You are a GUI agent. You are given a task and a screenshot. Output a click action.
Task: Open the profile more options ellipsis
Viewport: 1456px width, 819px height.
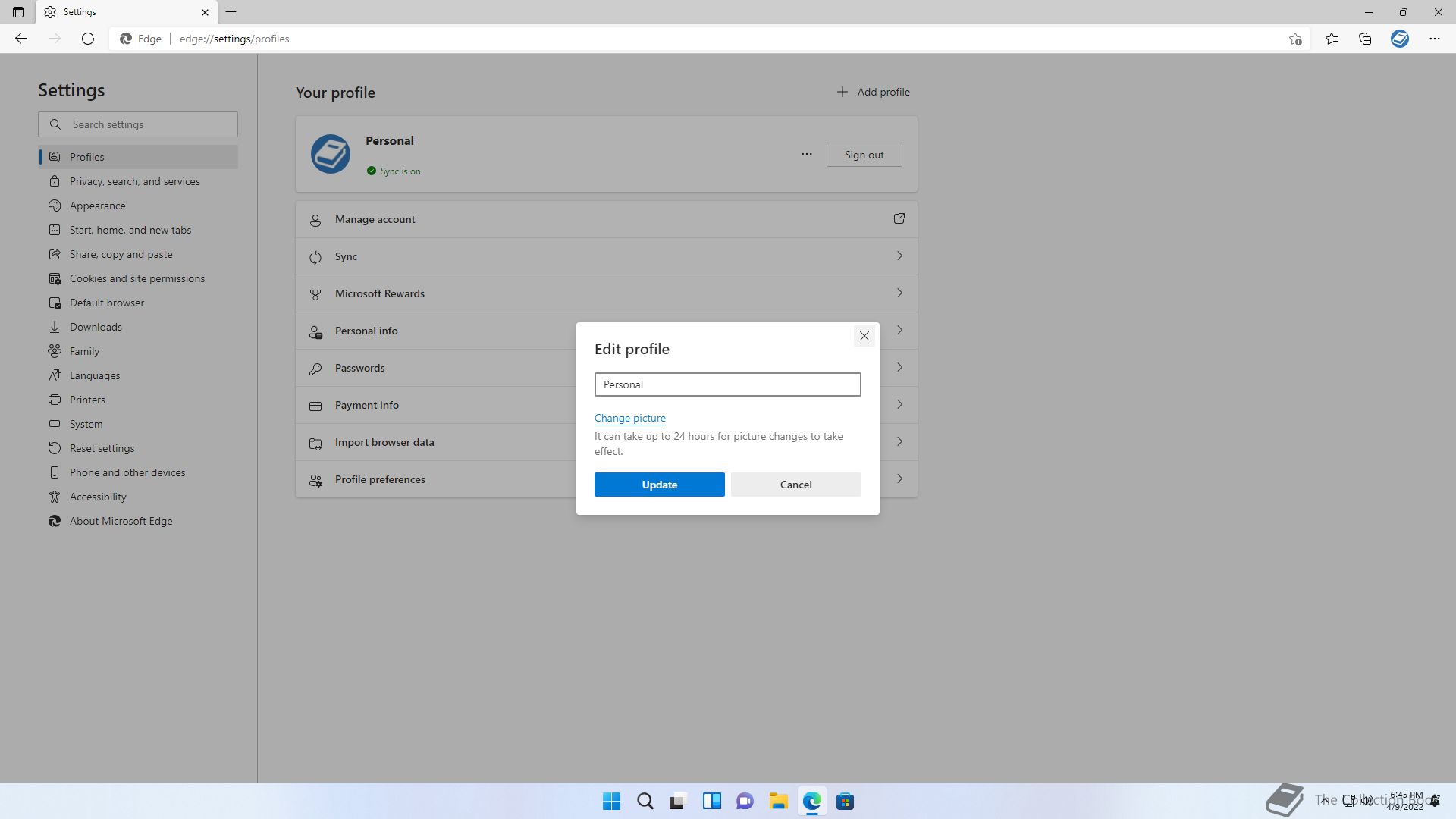pyautogui.click(x=806, y=154)
